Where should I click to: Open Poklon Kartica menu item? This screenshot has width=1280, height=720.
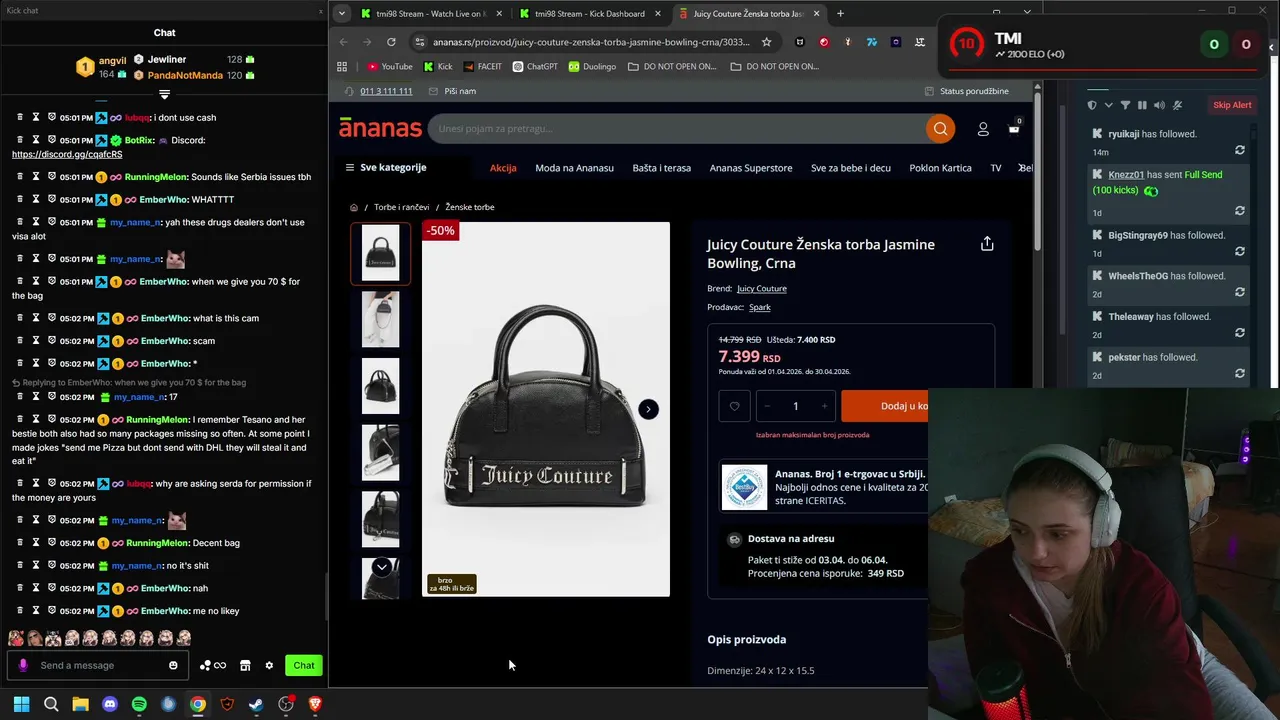[940, 168]
